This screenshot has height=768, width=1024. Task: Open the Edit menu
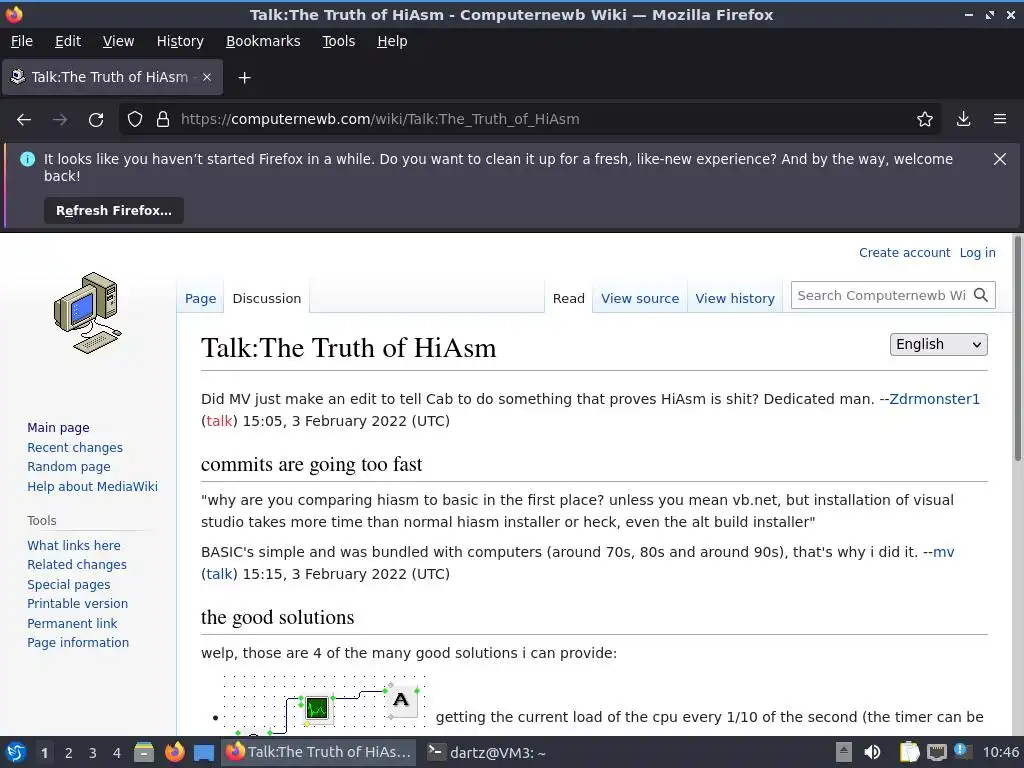point(68,41)
